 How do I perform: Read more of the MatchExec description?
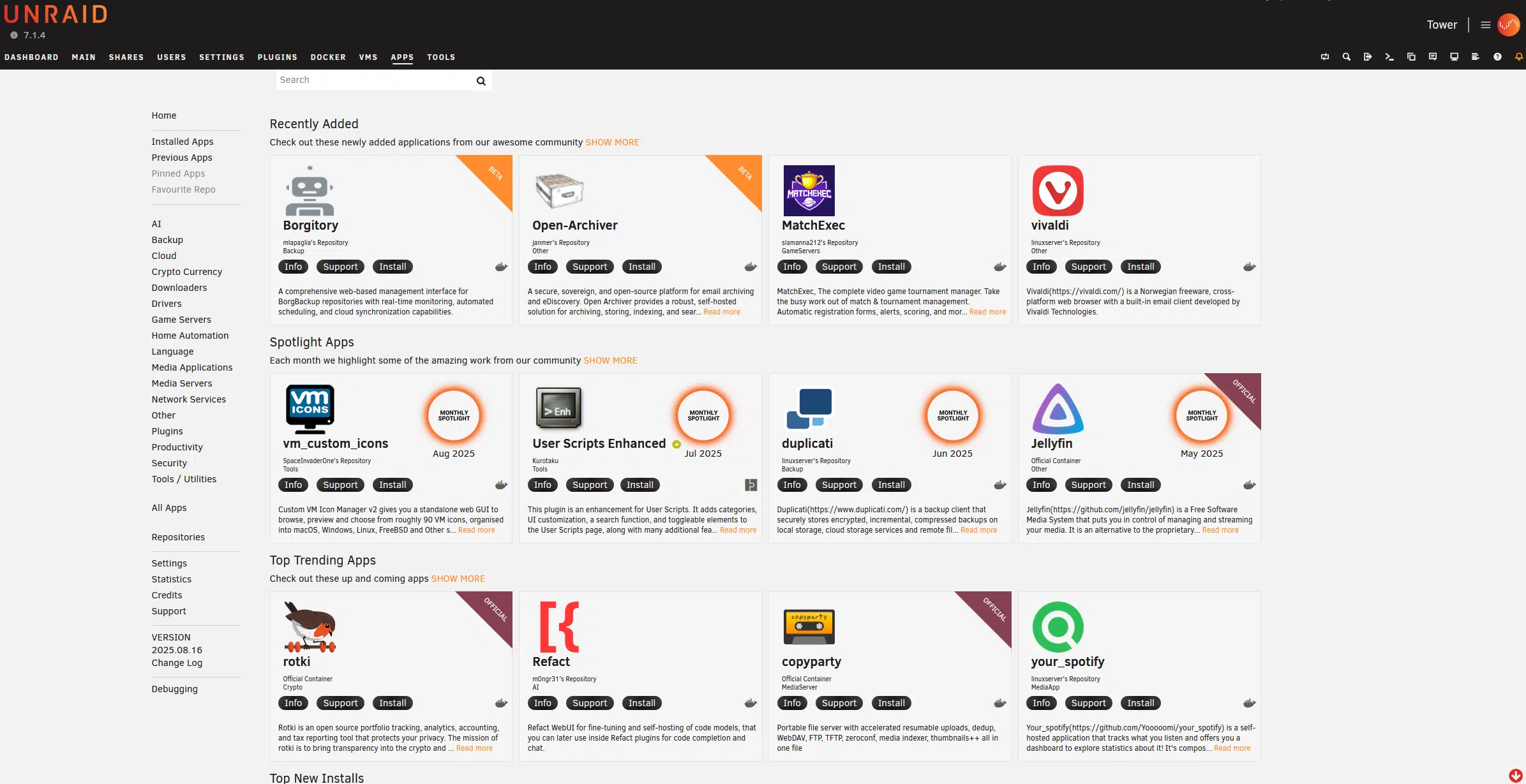(987, 312)
